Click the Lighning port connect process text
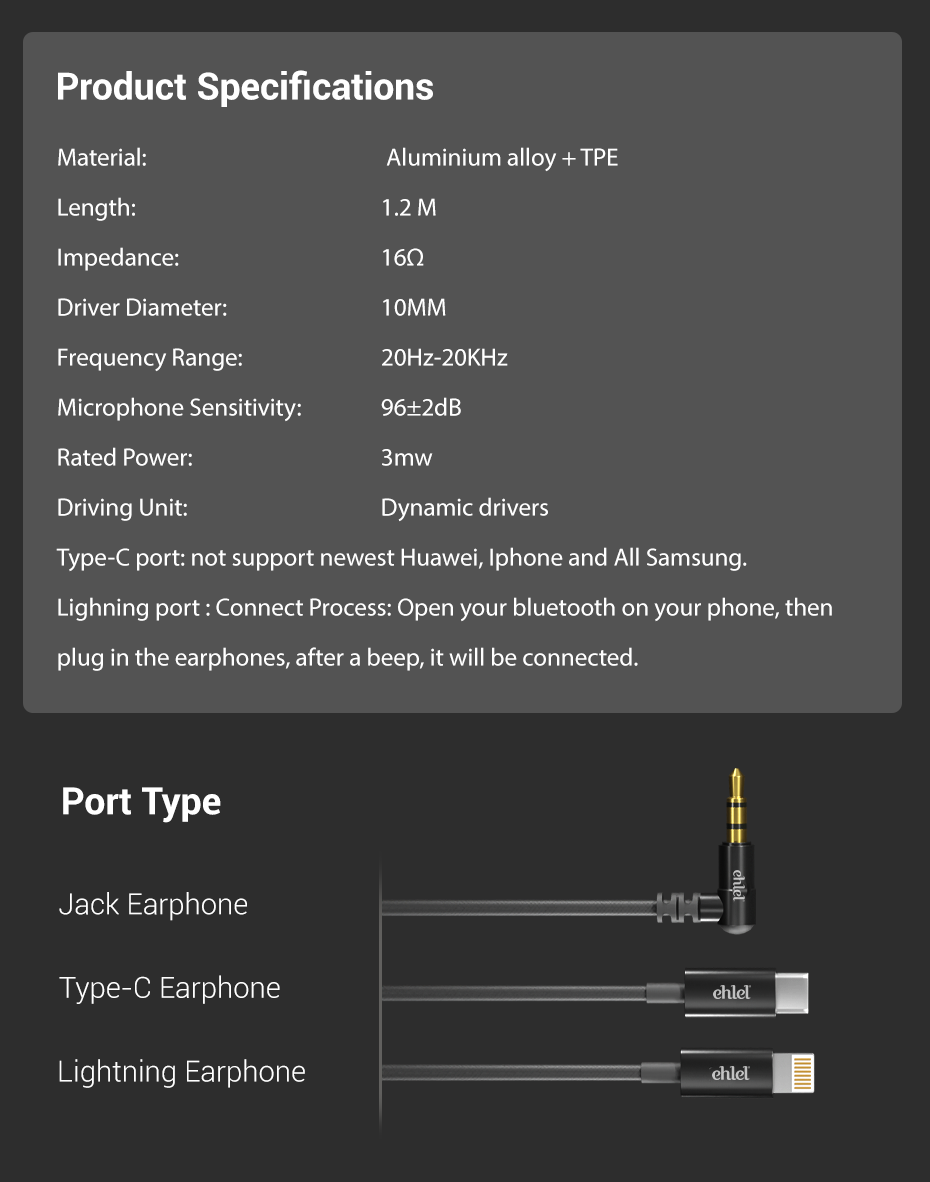 444,608
